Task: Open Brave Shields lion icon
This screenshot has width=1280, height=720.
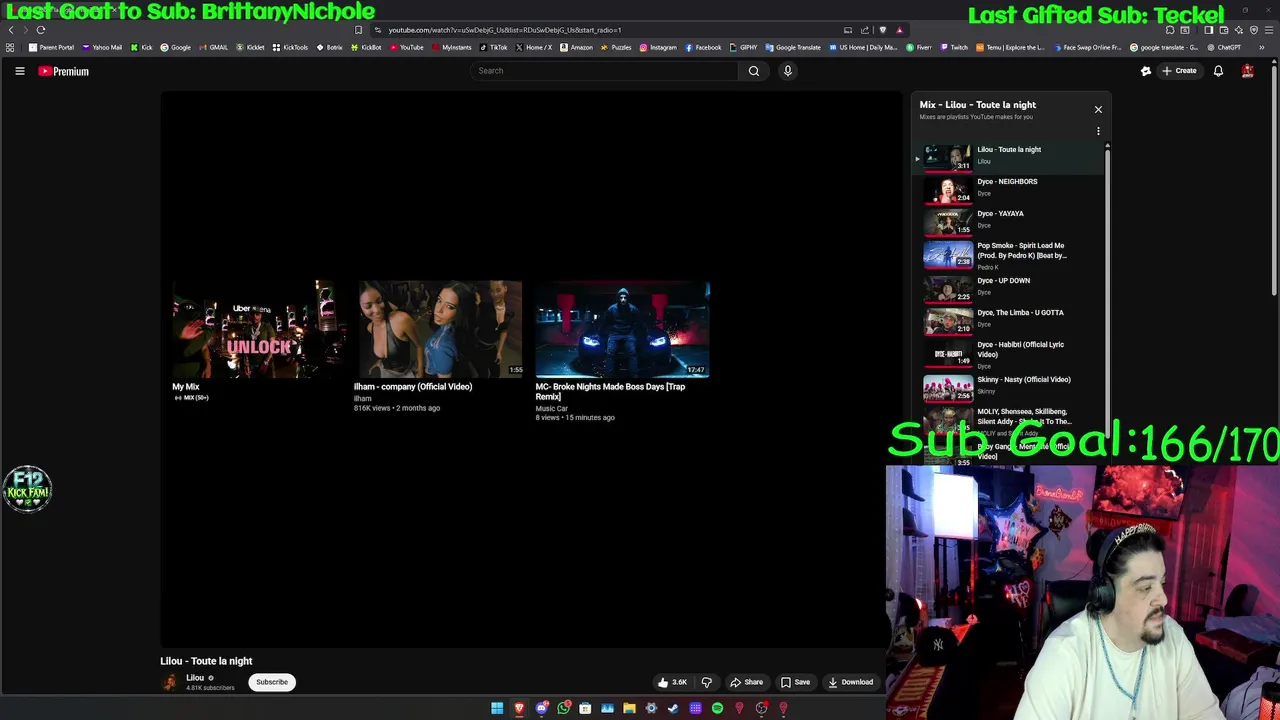Action: [882, 30]
